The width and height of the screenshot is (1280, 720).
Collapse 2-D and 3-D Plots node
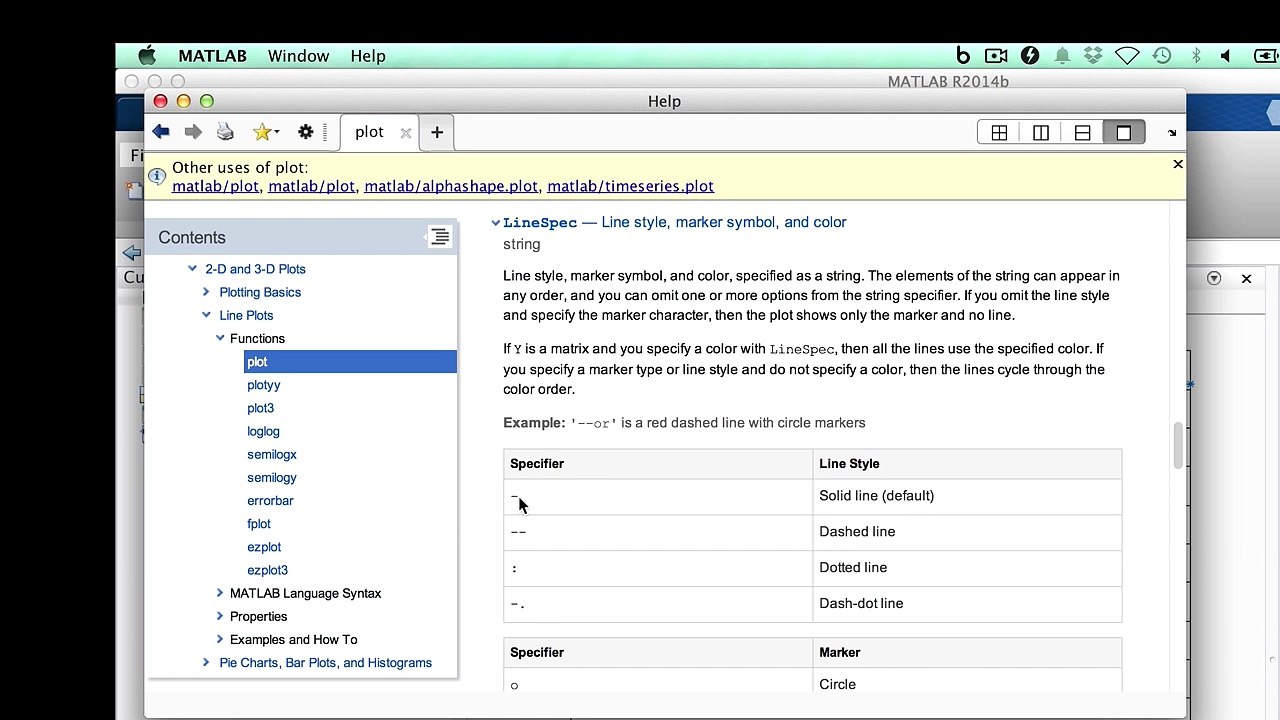[192, 269]
